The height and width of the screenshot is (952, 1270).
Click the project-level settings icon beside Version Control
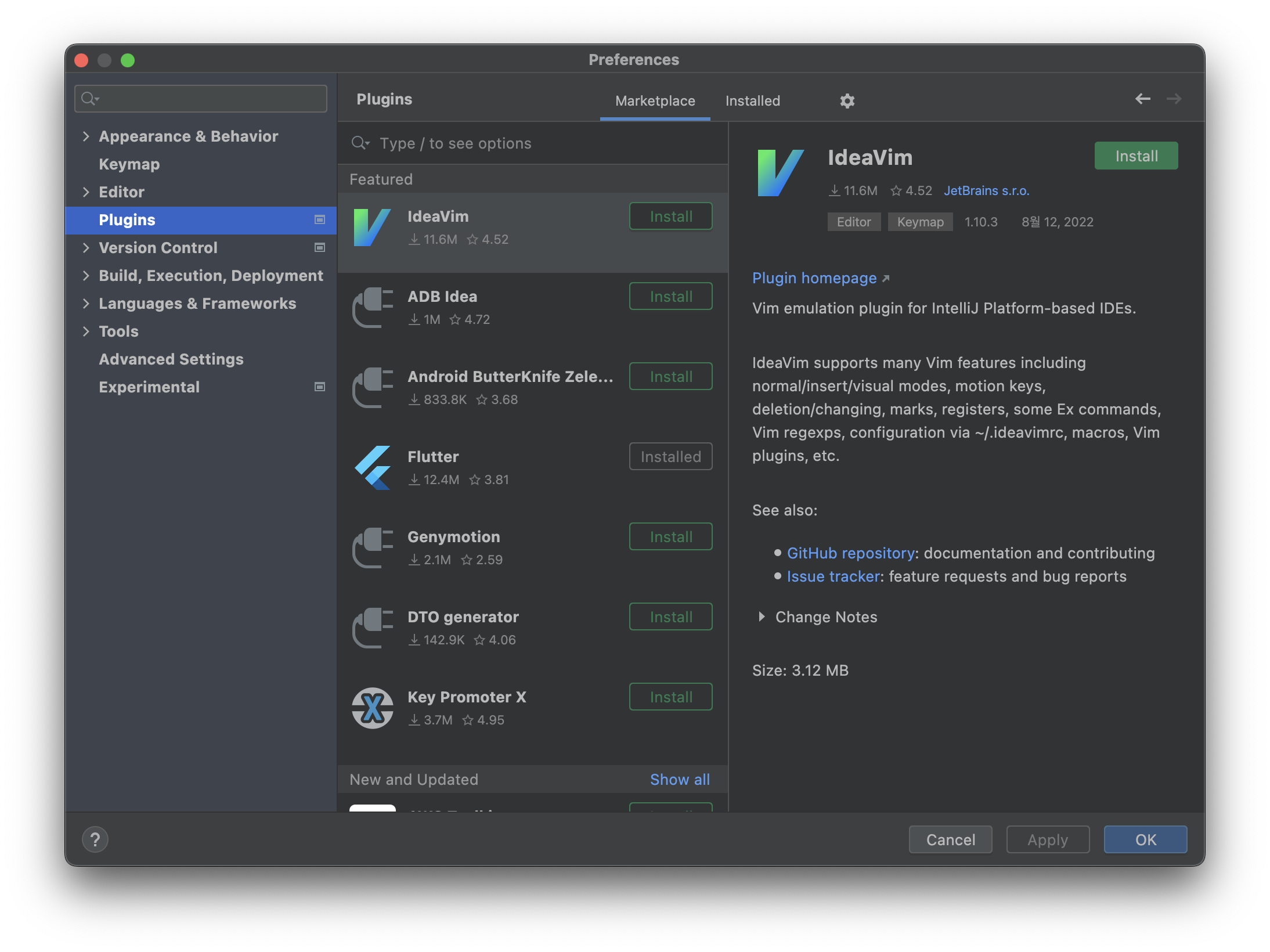pyautogui.click(x=319, y=248)
